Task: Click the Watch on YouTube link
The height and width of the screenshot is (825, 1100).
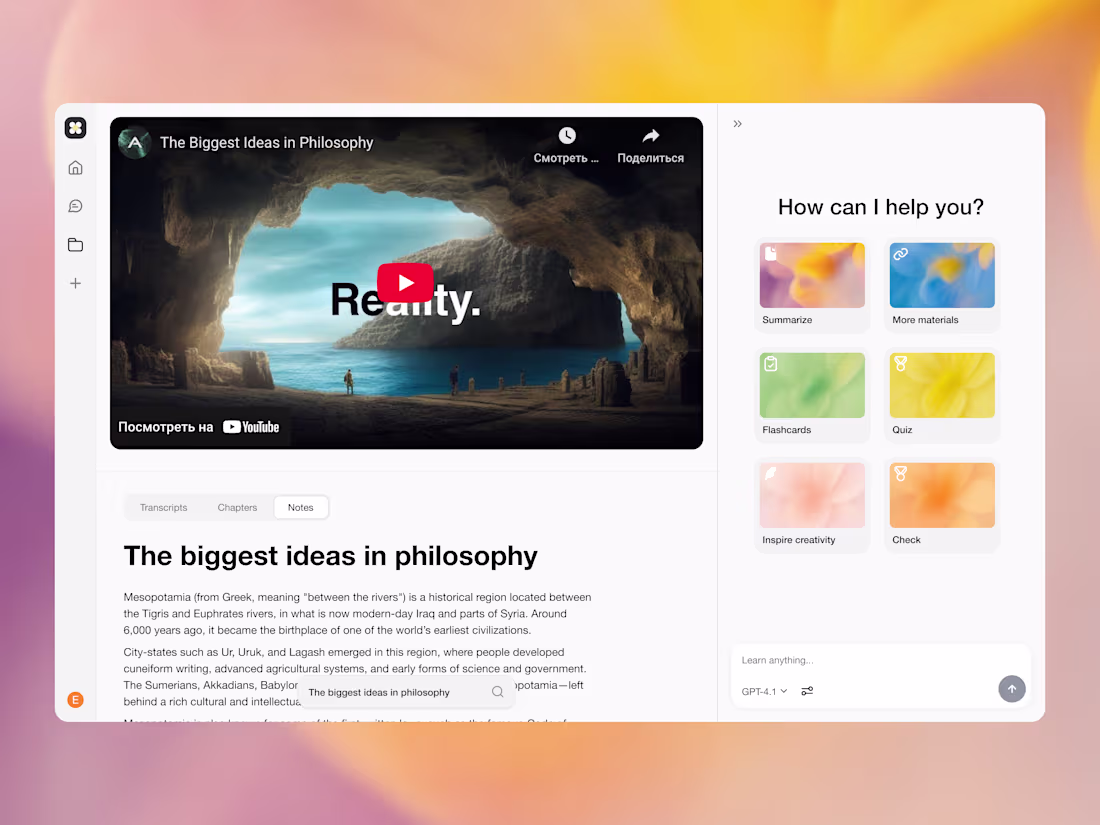Action: click(199, 427)
